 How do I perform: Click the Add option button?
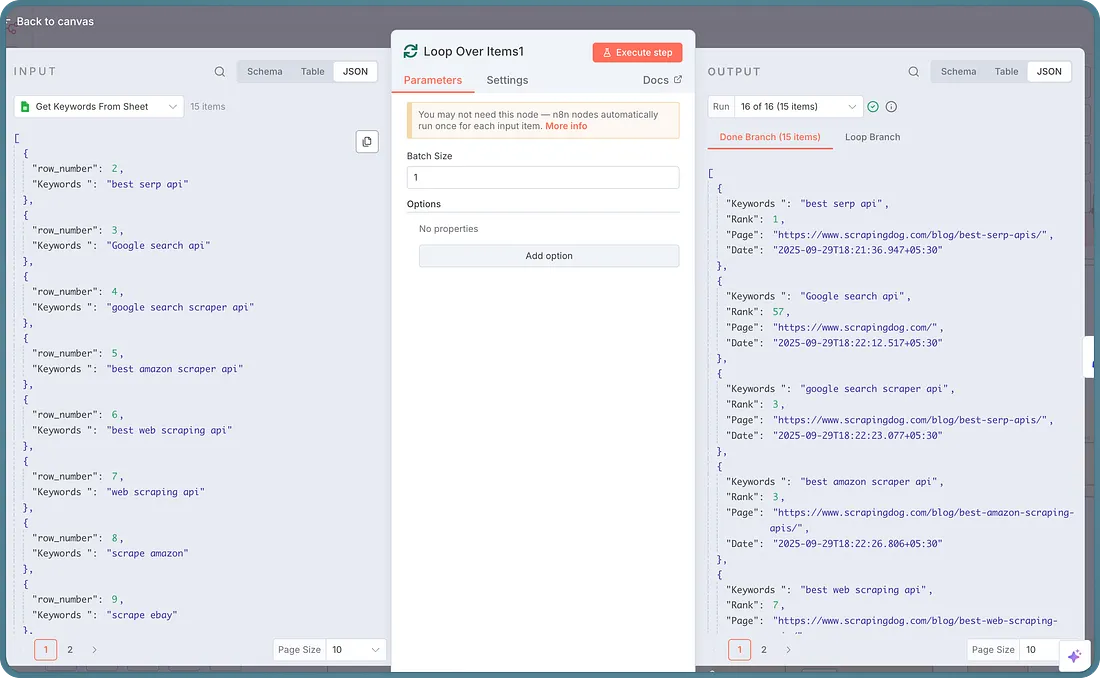[549, 256]
